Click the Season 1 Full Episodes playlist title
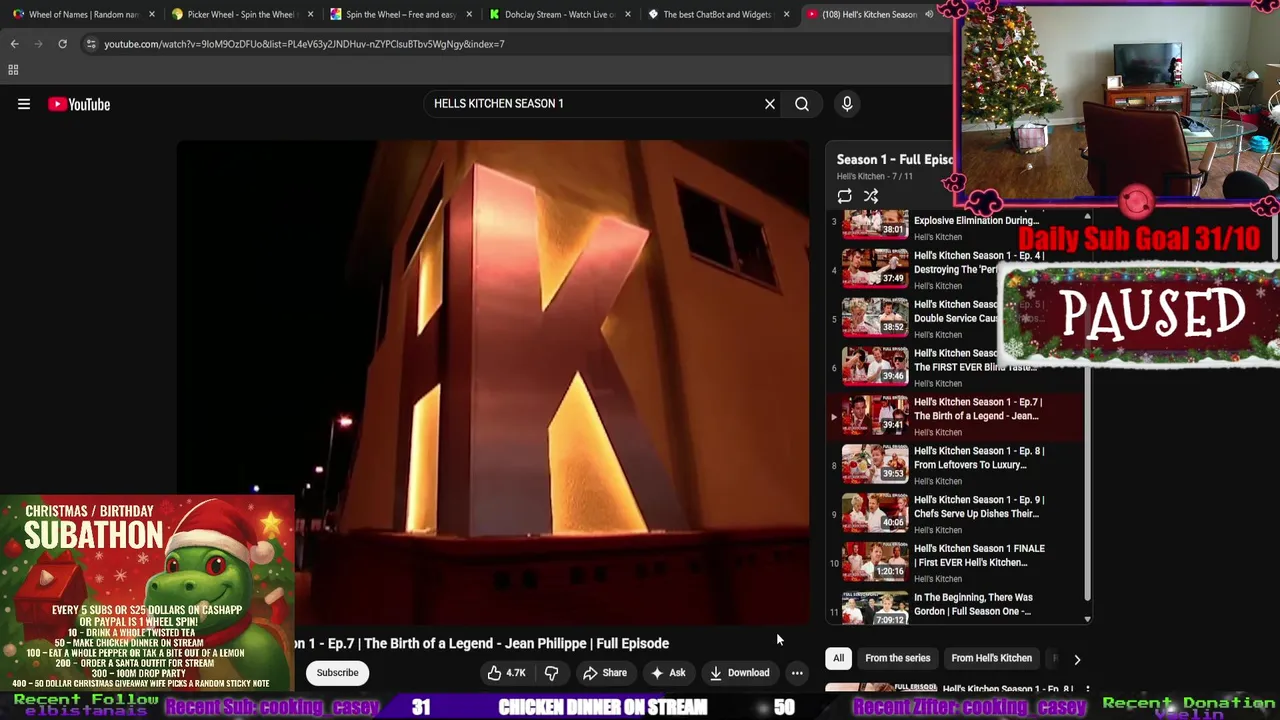 894,159
